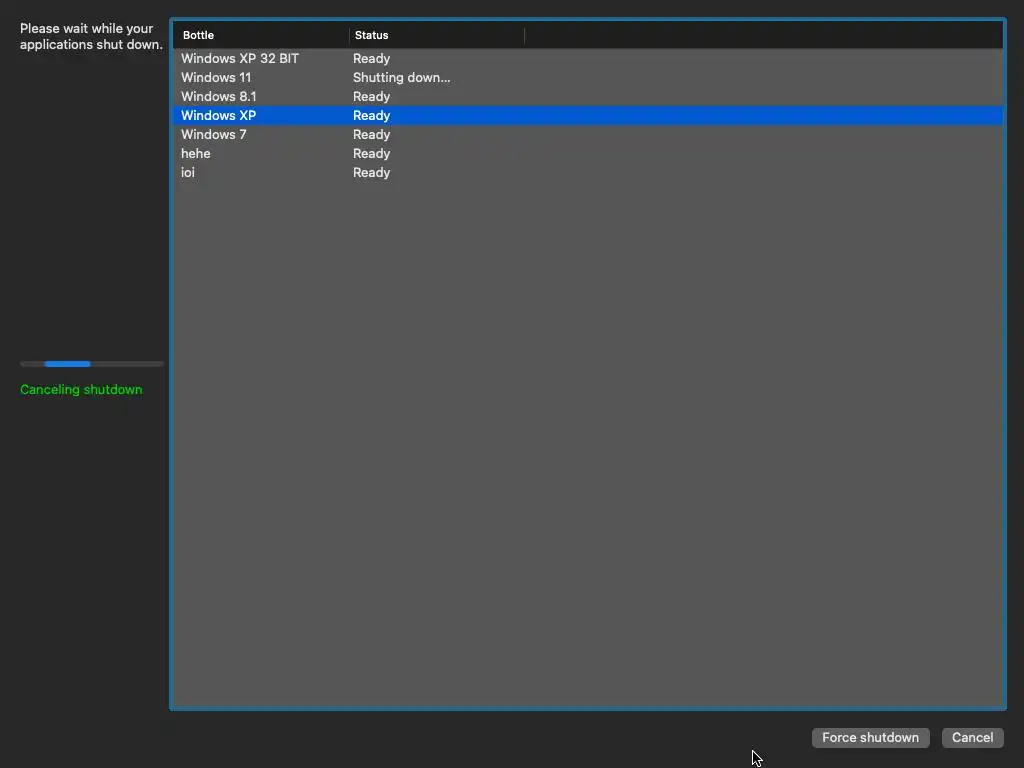Screen dimensions: 1024x768
Task: Click Ready status of Windows XP 32 BIT
Action: 371,58
